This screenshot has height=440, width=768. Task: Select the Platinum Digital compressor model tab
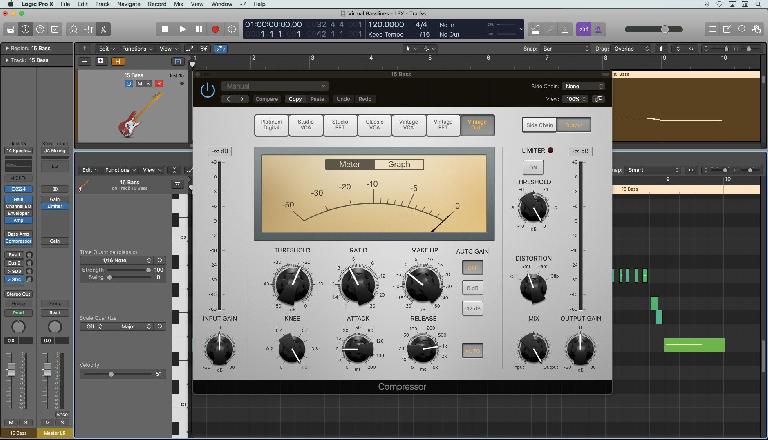[271, 125]
